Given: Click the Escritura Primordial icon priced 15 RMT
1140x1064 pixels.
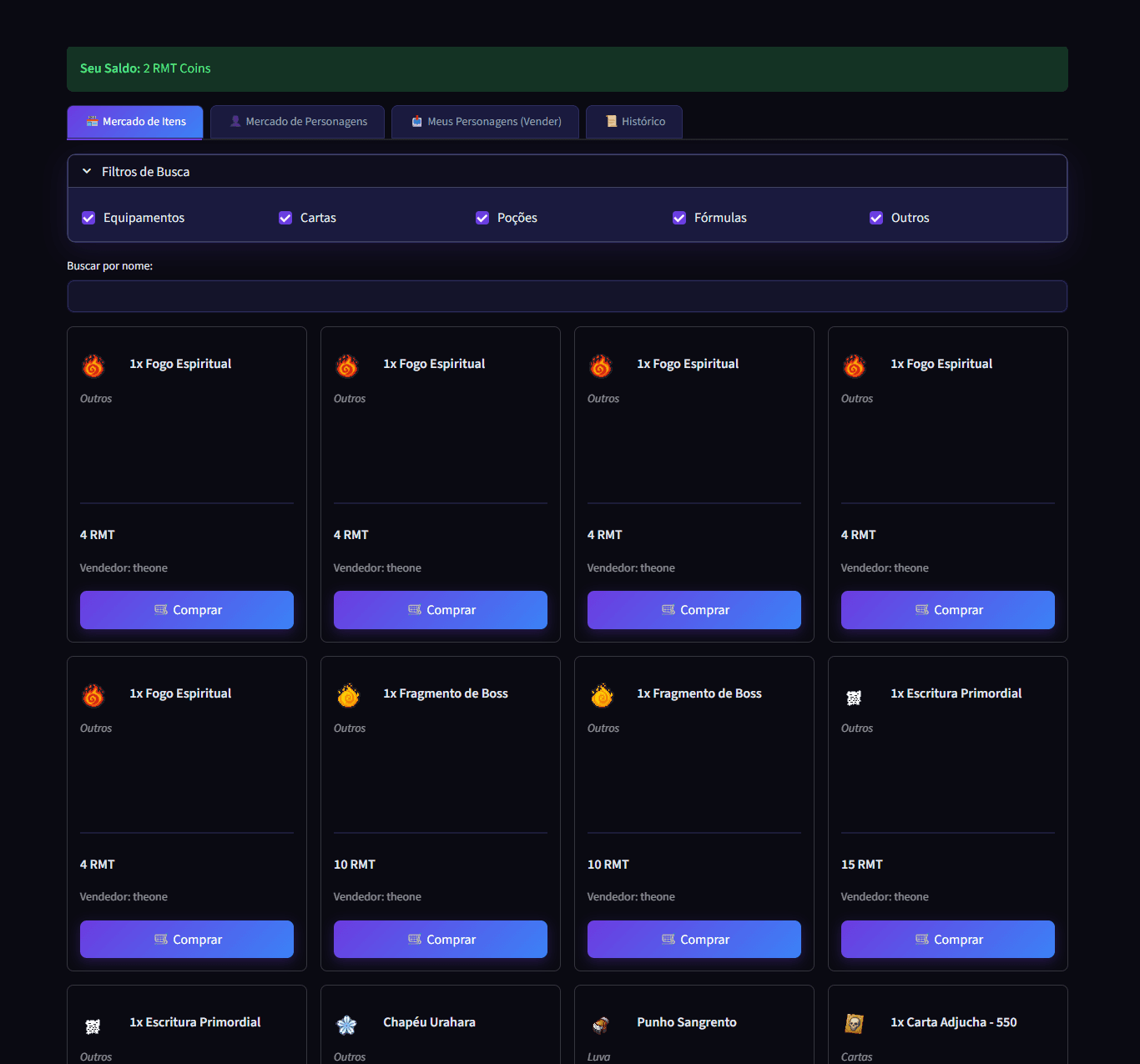Looking at the screenshot, I should [854, 698].
